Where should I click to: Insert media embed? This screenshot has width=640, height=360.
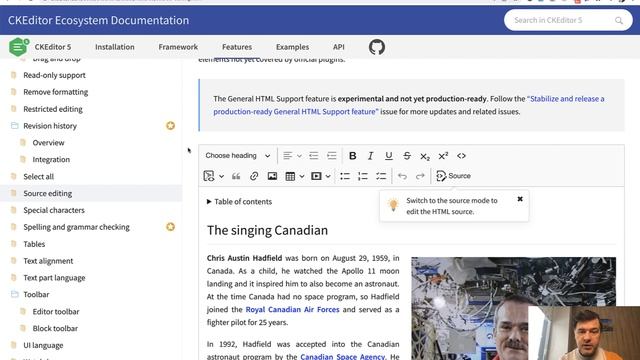[x=316, y=176]
